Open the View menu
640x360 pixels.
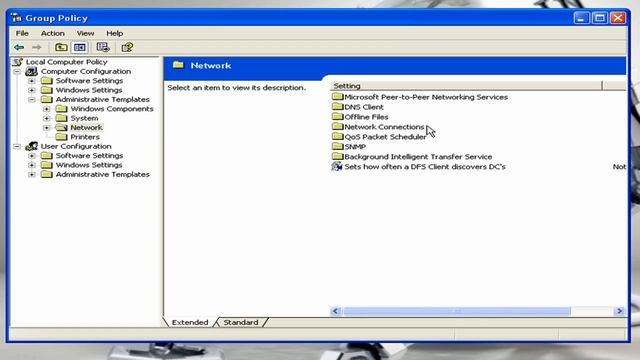(85, 33)
